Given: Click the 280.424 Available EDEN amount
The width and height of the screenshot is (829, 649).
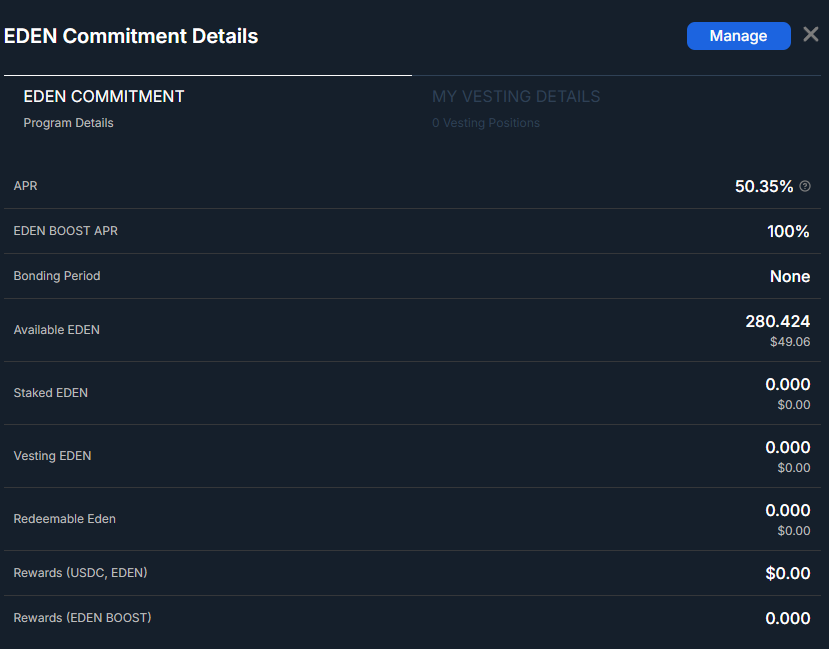Looking at the screenshot, I should click(x=777, y=321).
